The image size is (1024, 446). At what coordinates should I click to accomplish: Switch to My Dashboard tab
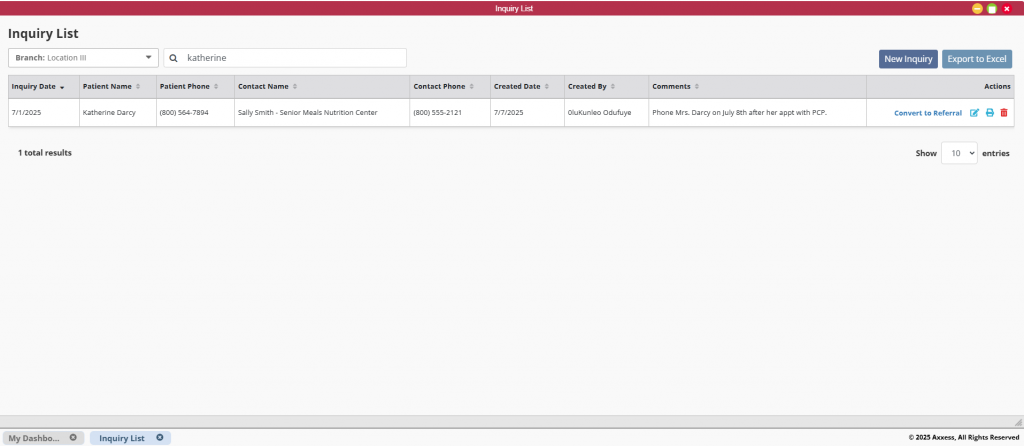click(34, 438)
